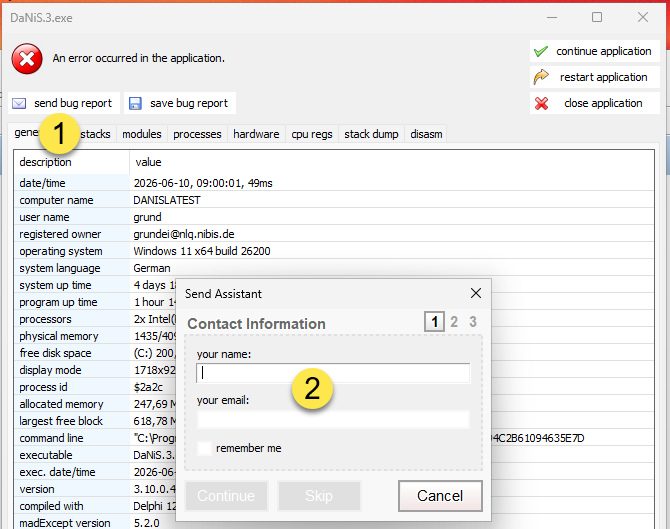
Task: Select the system language value German
Action: 152,268
